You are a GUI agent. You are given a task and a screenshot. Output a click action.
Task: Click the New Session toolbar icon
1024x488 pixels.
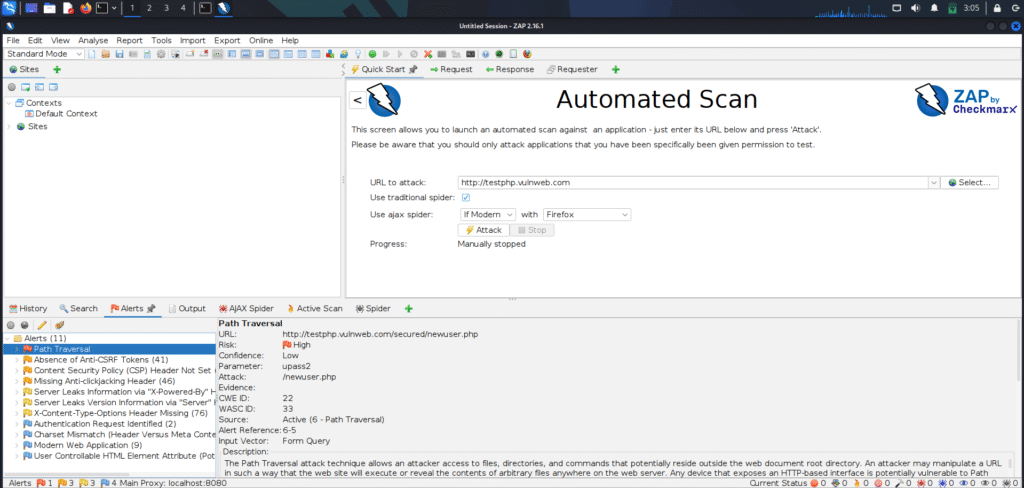[92, 54]
